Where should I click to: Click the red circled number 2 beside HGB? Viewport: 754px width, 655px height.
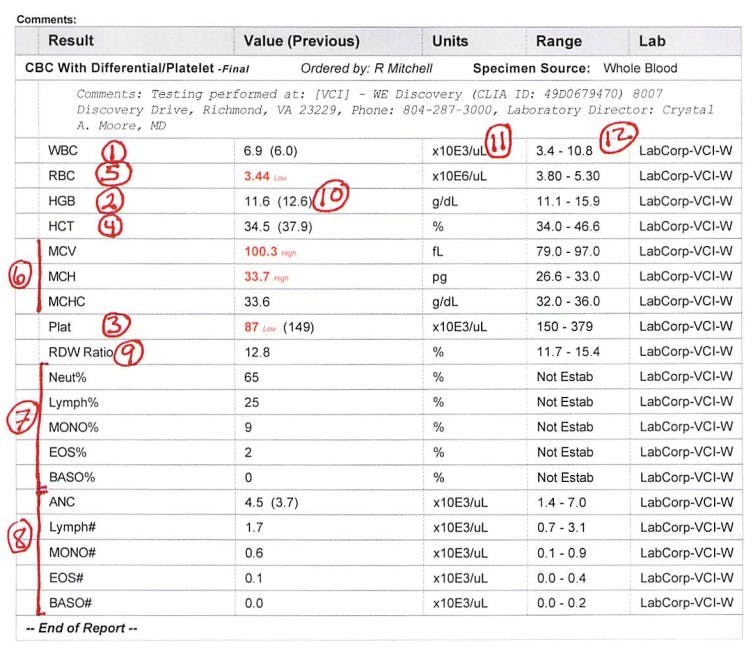110,201
